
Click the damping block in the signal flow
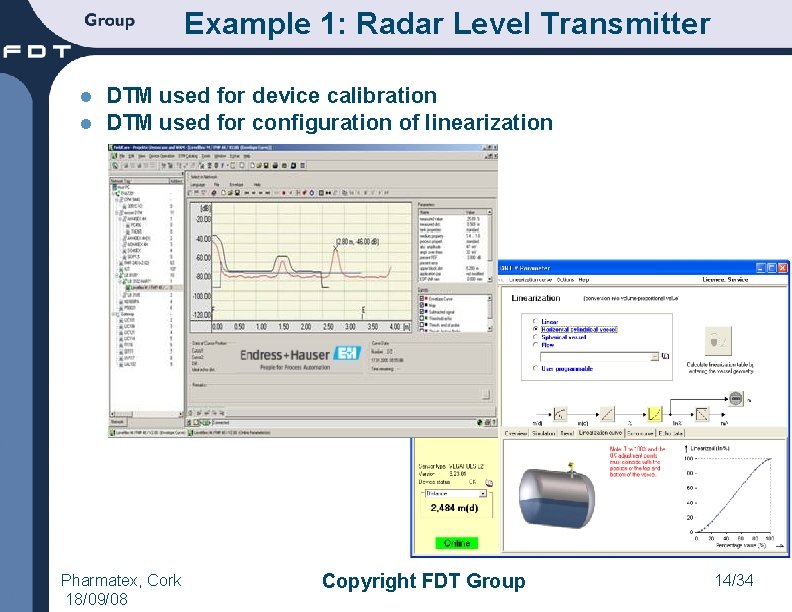tap(560, 414)
